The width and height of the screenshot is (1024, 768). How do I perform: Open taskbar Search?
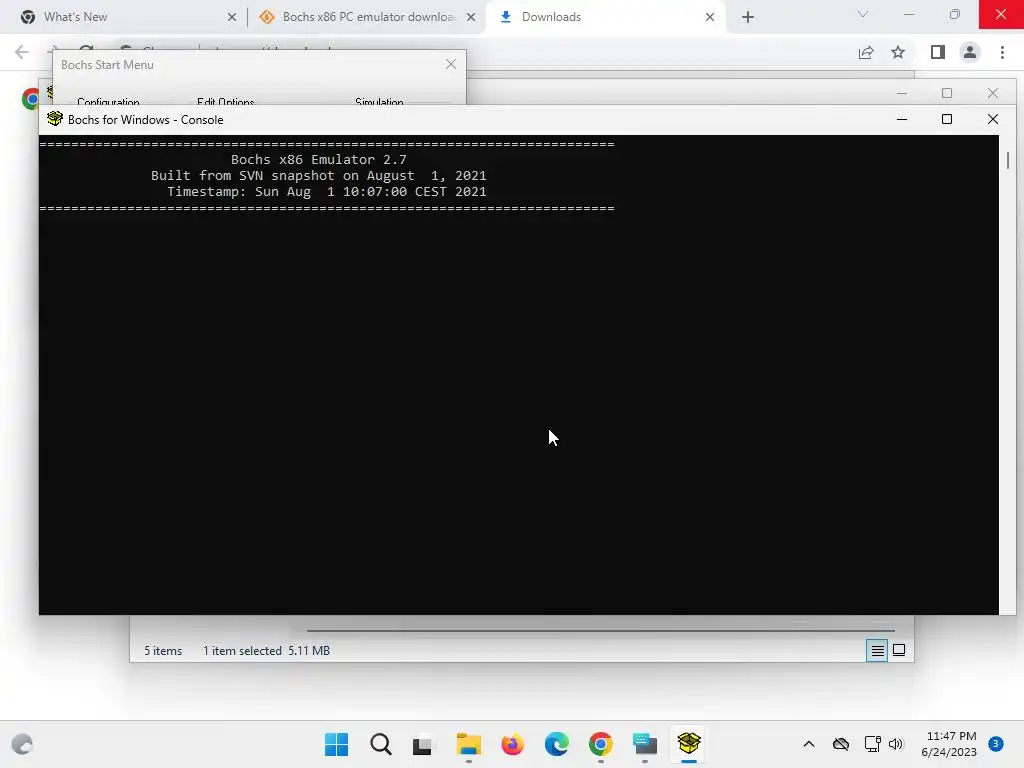[381, 744]
